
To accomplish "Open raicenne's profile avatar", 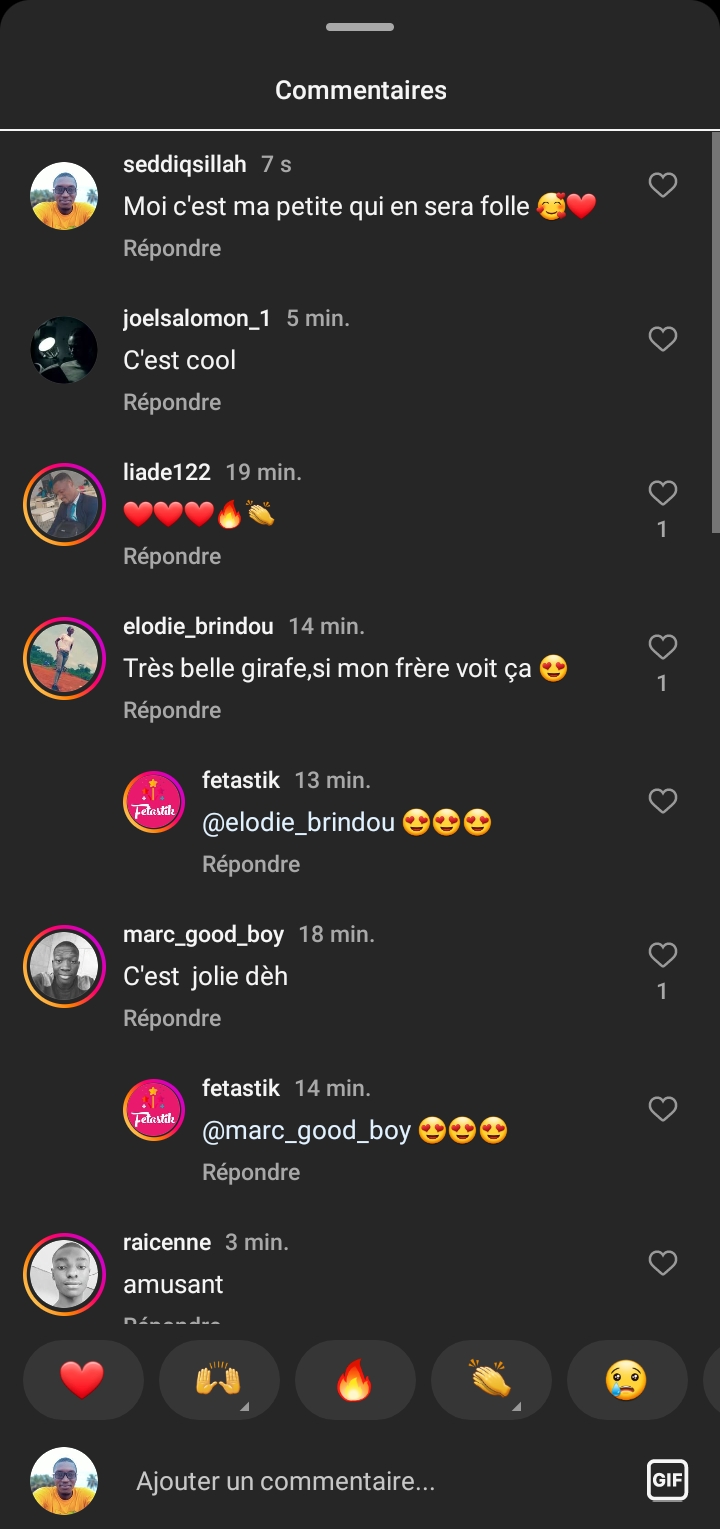I will click(x=64, y=1274).
